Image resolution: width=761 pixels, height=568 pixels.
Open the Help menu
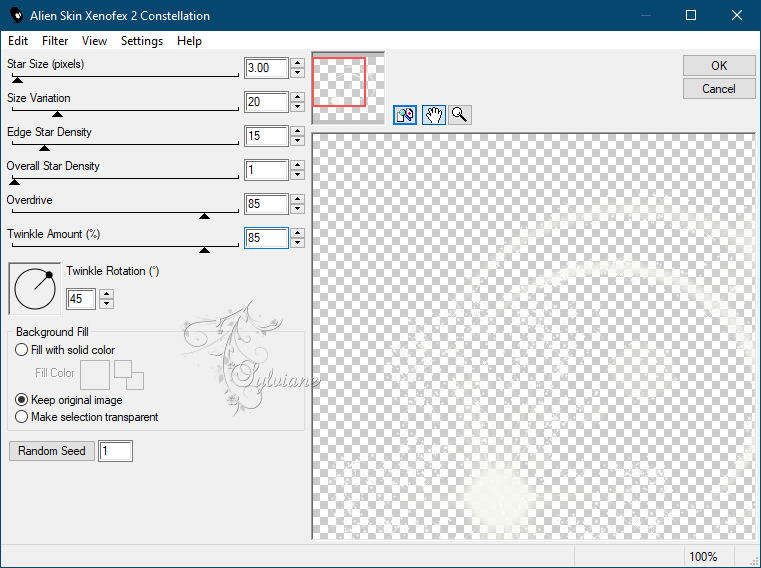coord(189,41)
